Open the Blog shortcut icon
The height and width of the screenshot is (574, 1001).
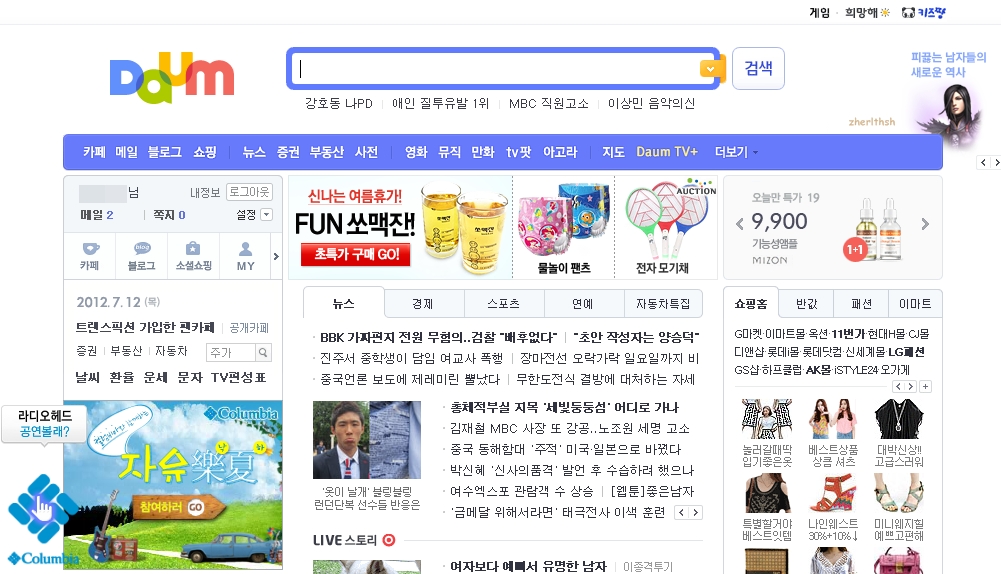(142, 256)
